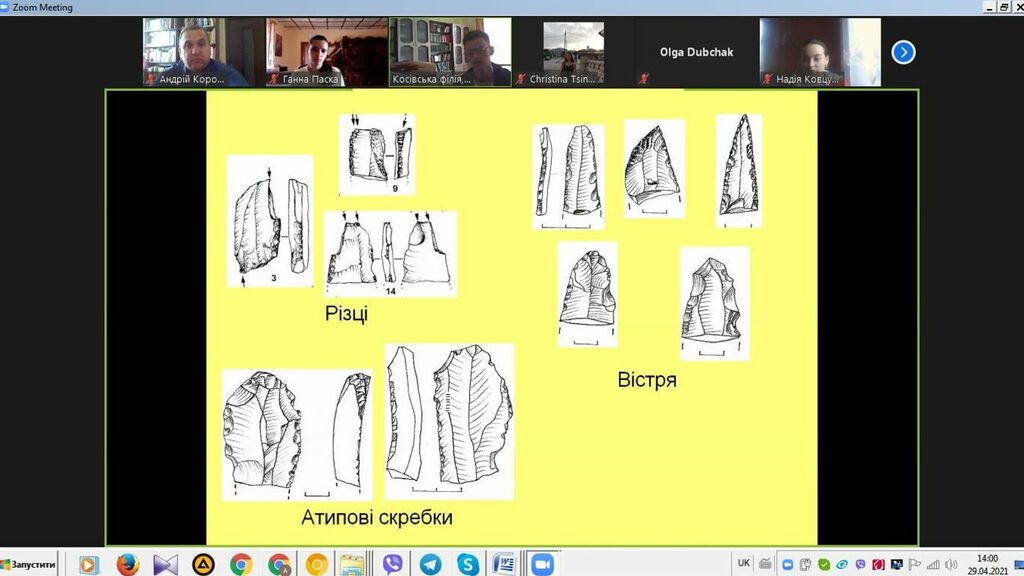This screenshot has width=1024, height=576.
Task: Click Olga Dubchak participant tile
Action: click(x=696, y=52)
